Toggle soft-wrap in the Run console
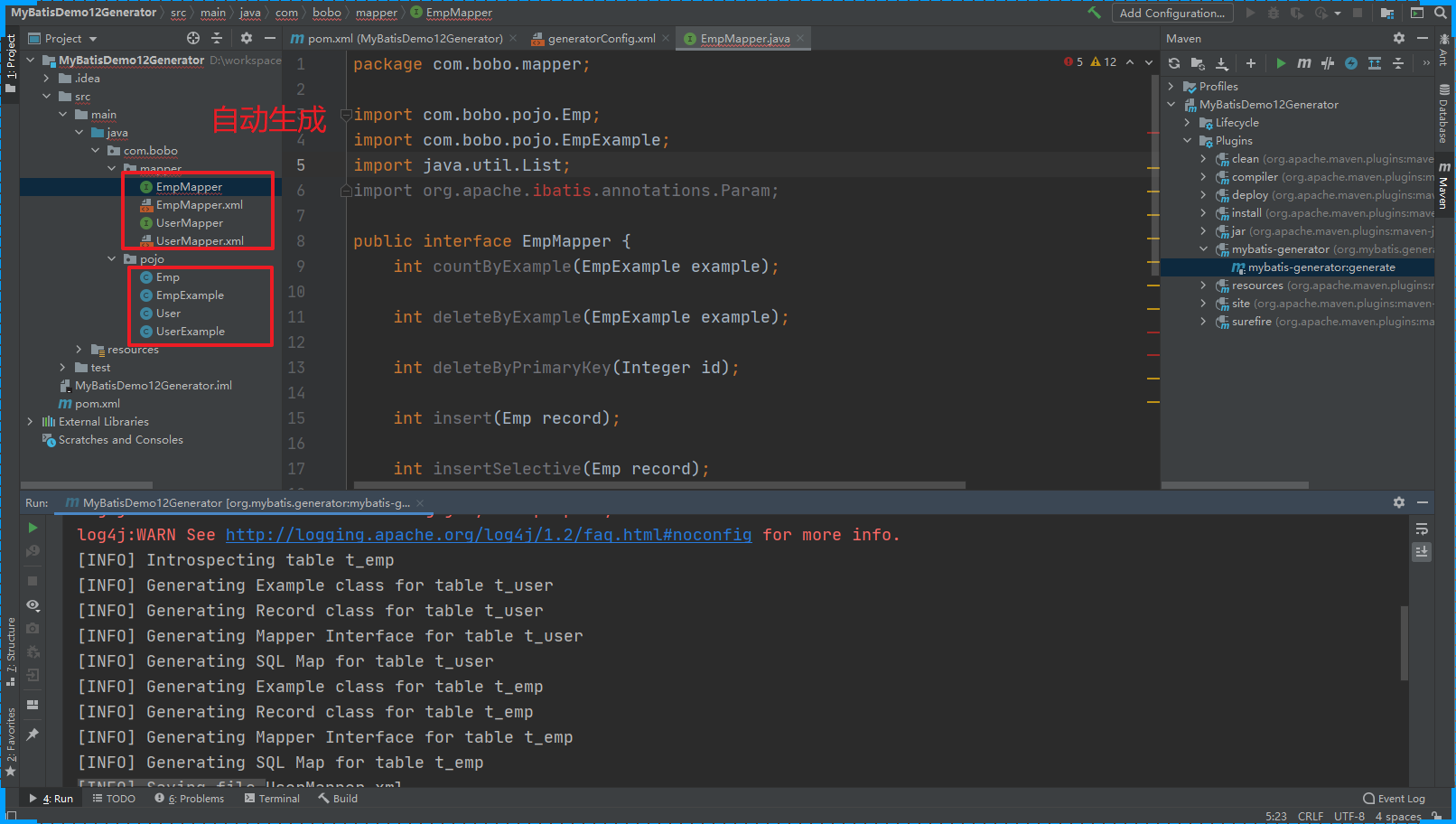Screen dimensions: 1456x824 coord(1422,529)
